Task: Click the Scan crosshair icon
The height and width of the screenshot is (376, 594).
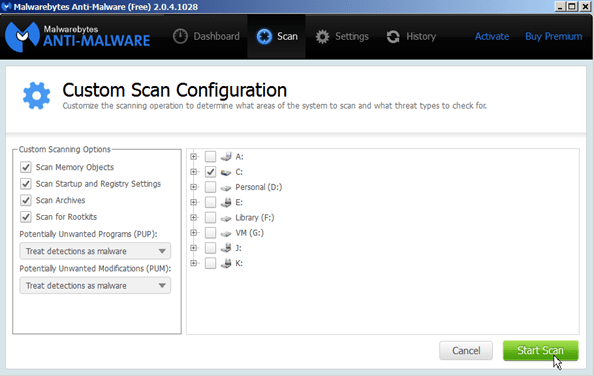Action: [x=264, y=36]
